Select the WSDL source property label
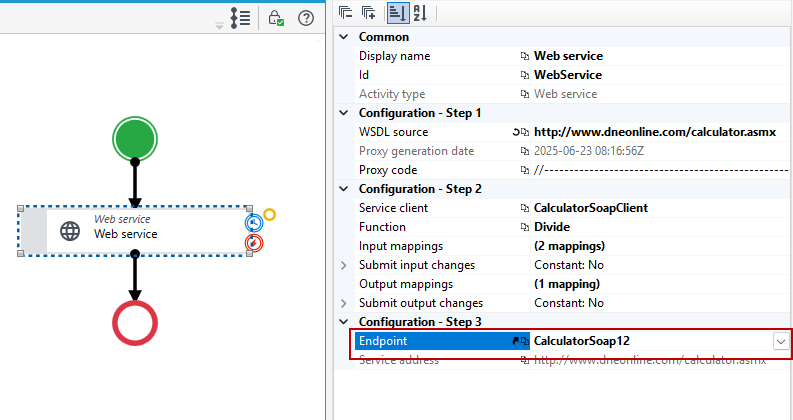The width and height of the screenshot is (793, 420). (x=393, y=132)
